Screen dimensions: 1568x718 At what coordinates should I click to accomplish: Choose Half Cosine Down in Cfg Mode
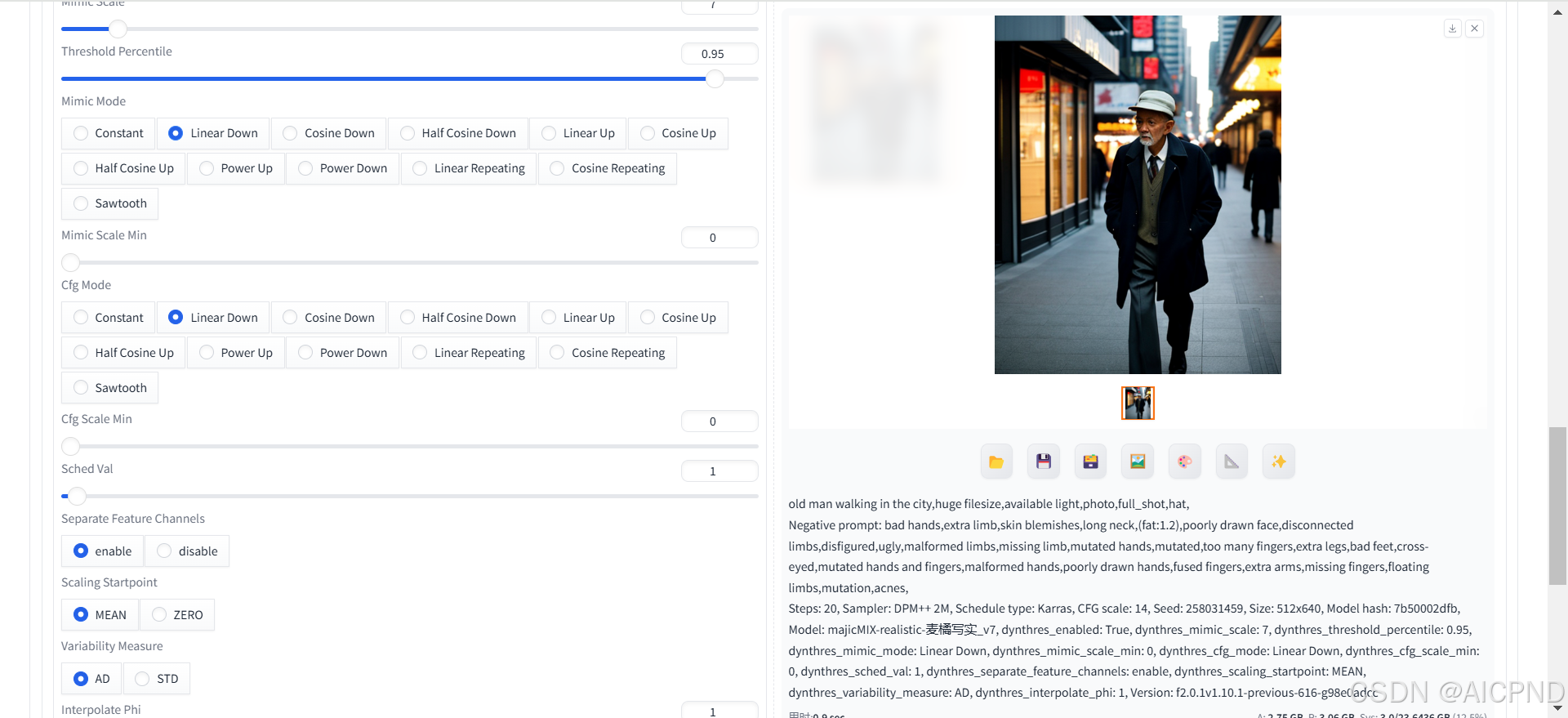pyautogui.click(x=458, y=318)
